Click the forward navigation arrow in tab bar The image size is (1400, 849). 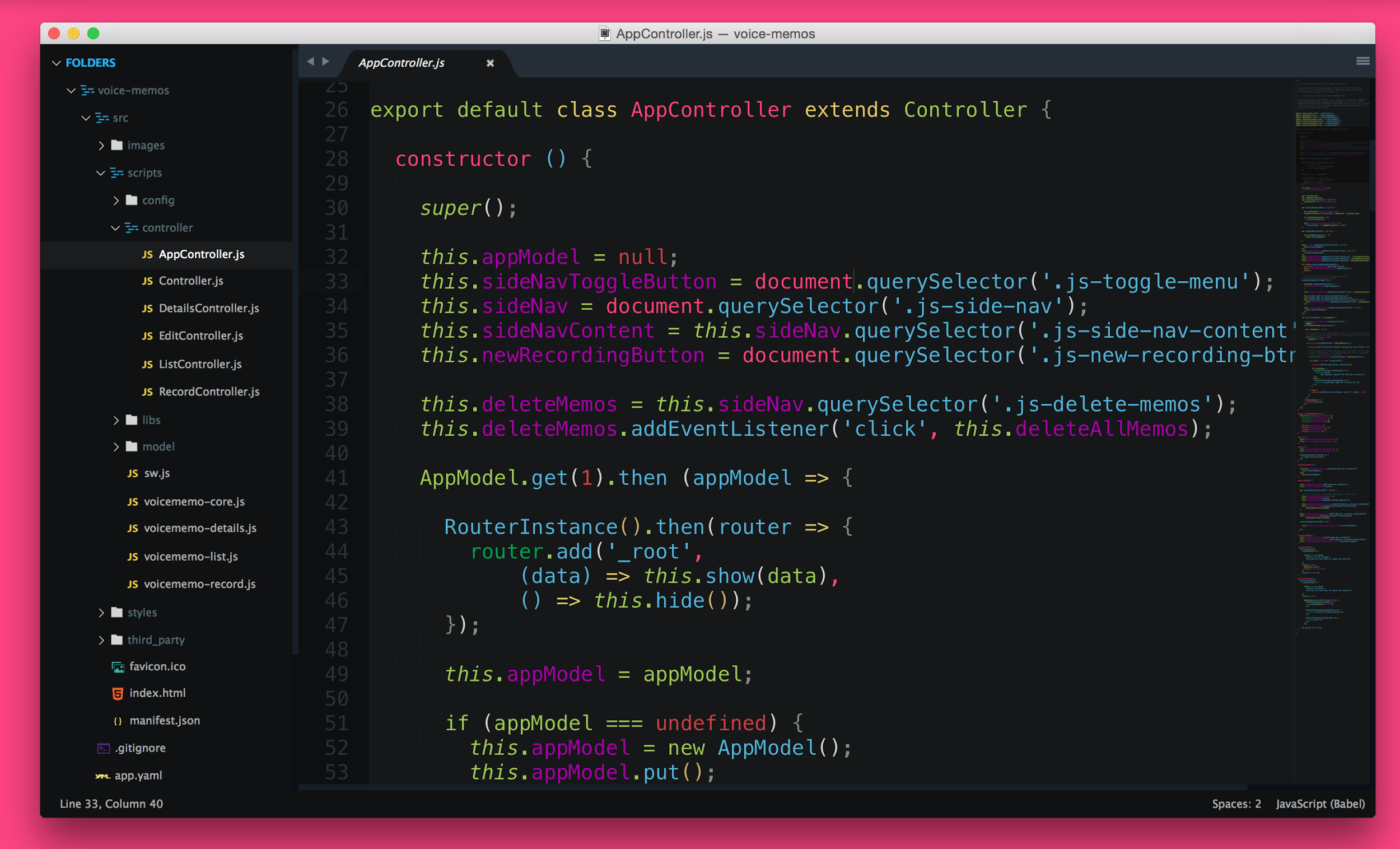[325, 62]
